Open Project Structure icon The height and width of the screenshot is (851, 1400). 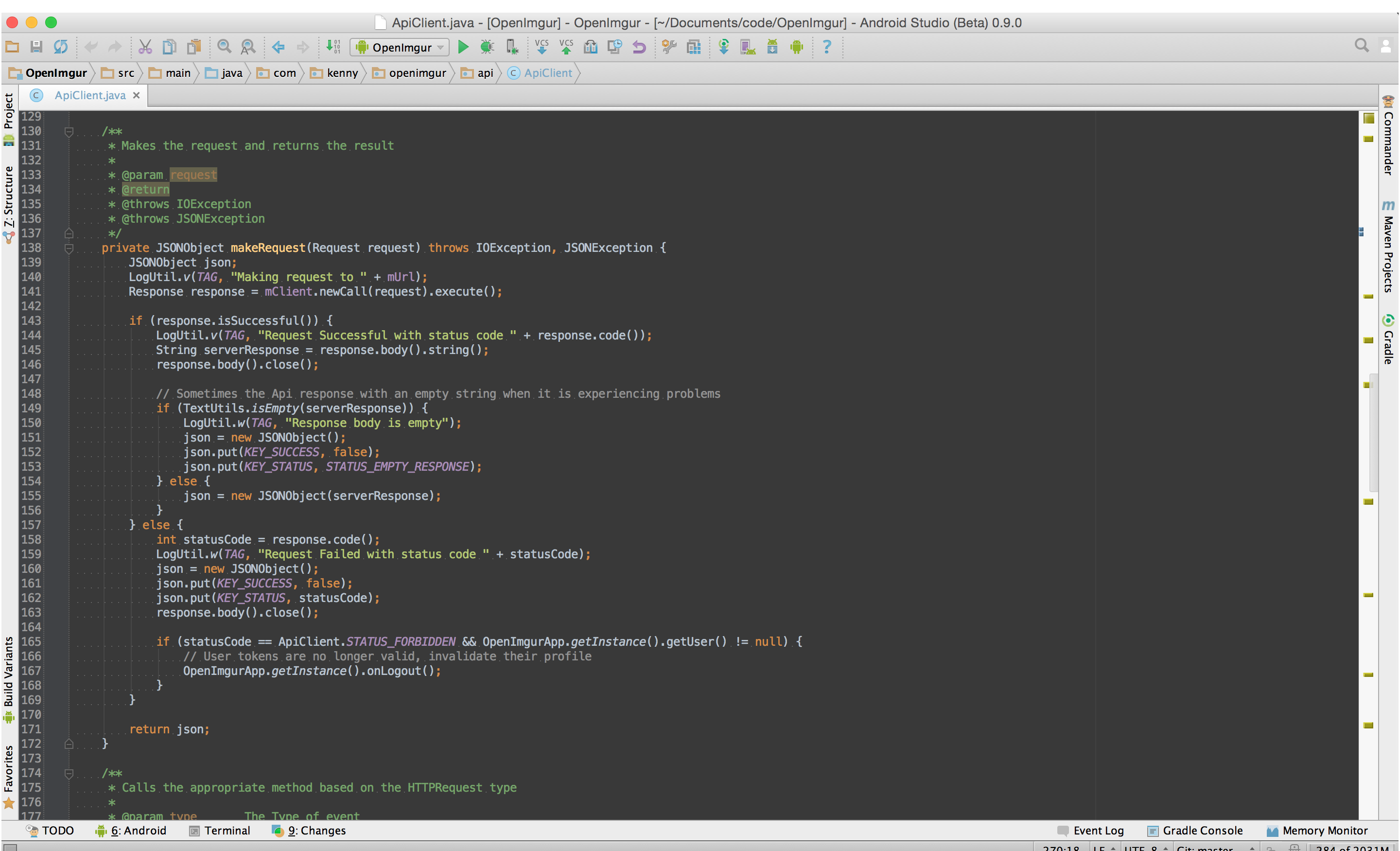pos(694,47)
